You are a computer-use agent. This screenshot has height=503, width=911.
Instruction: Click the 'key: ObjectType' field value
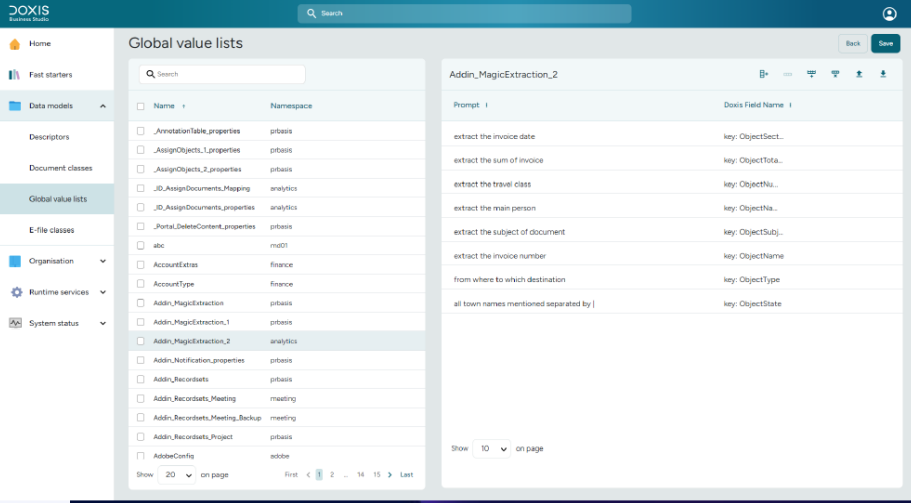(x=752, y=279)
